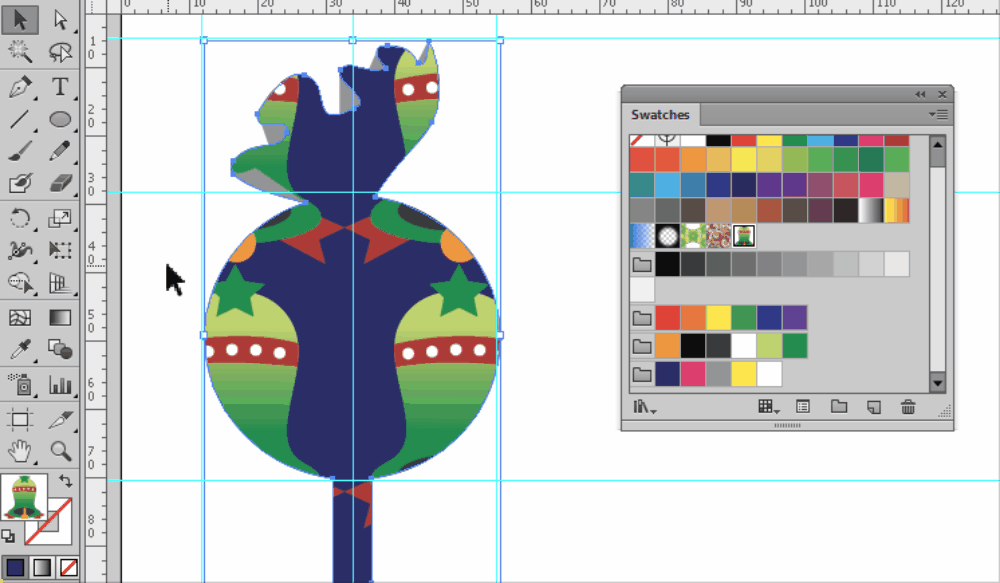The height and width of the screenshot is (583, 1000).
Task: Select the Pen tool
Action: [x=20, y=86]
